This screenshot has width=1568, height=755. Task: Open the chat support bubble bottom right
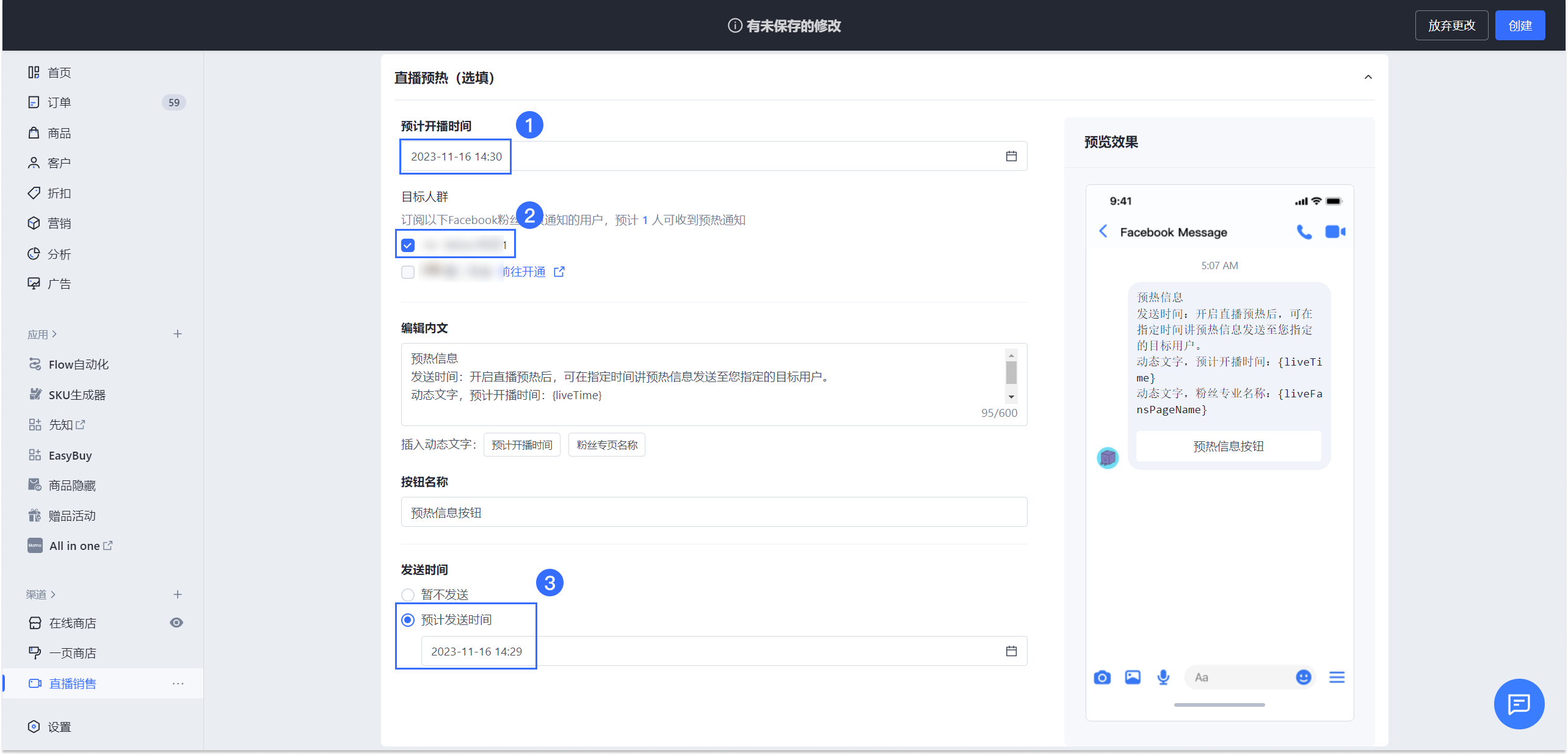(x=1519, y=704)
